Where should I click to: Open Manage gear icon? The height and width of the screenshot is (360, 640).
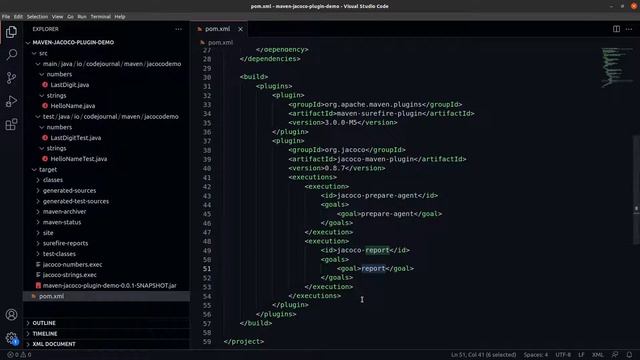coord(11,338)
